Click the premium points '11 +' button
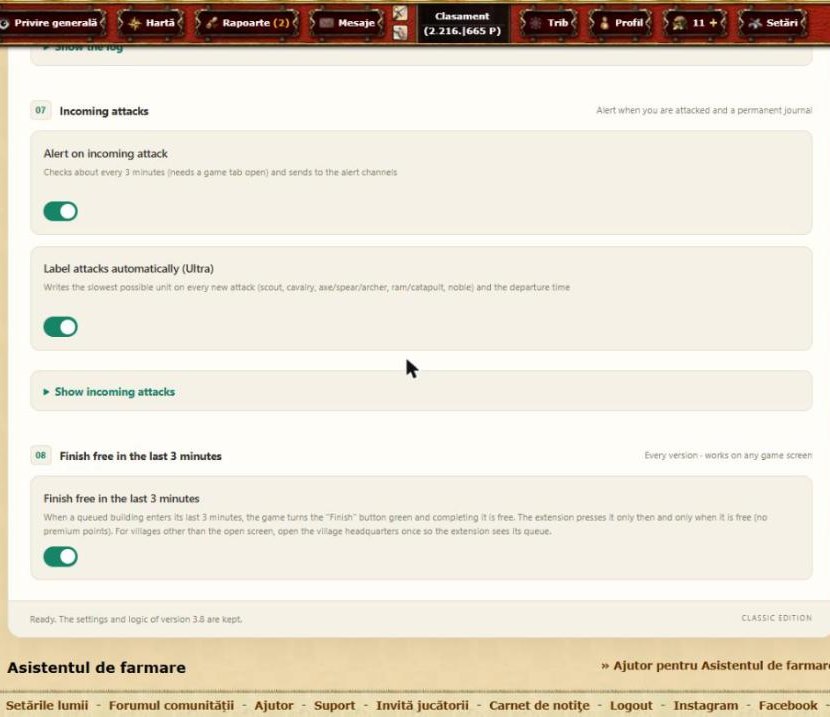This screenshot has height=717, width=830. (x=694, y=23)
